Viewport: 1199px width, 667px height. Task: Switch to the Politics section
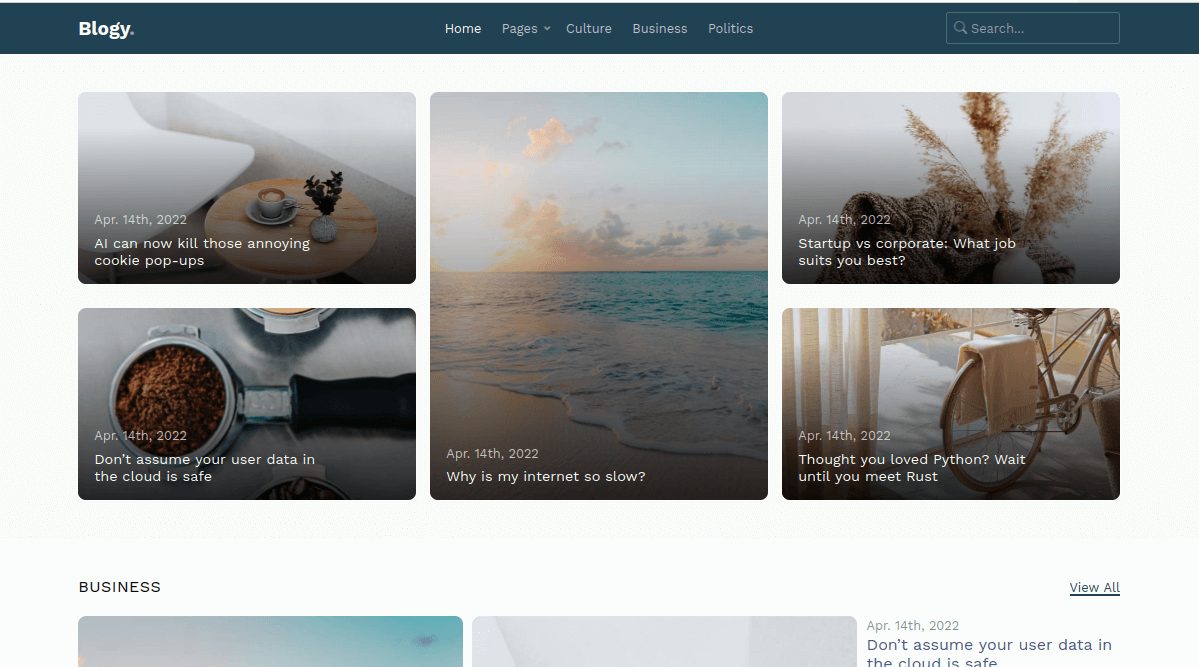pos(730,28)
